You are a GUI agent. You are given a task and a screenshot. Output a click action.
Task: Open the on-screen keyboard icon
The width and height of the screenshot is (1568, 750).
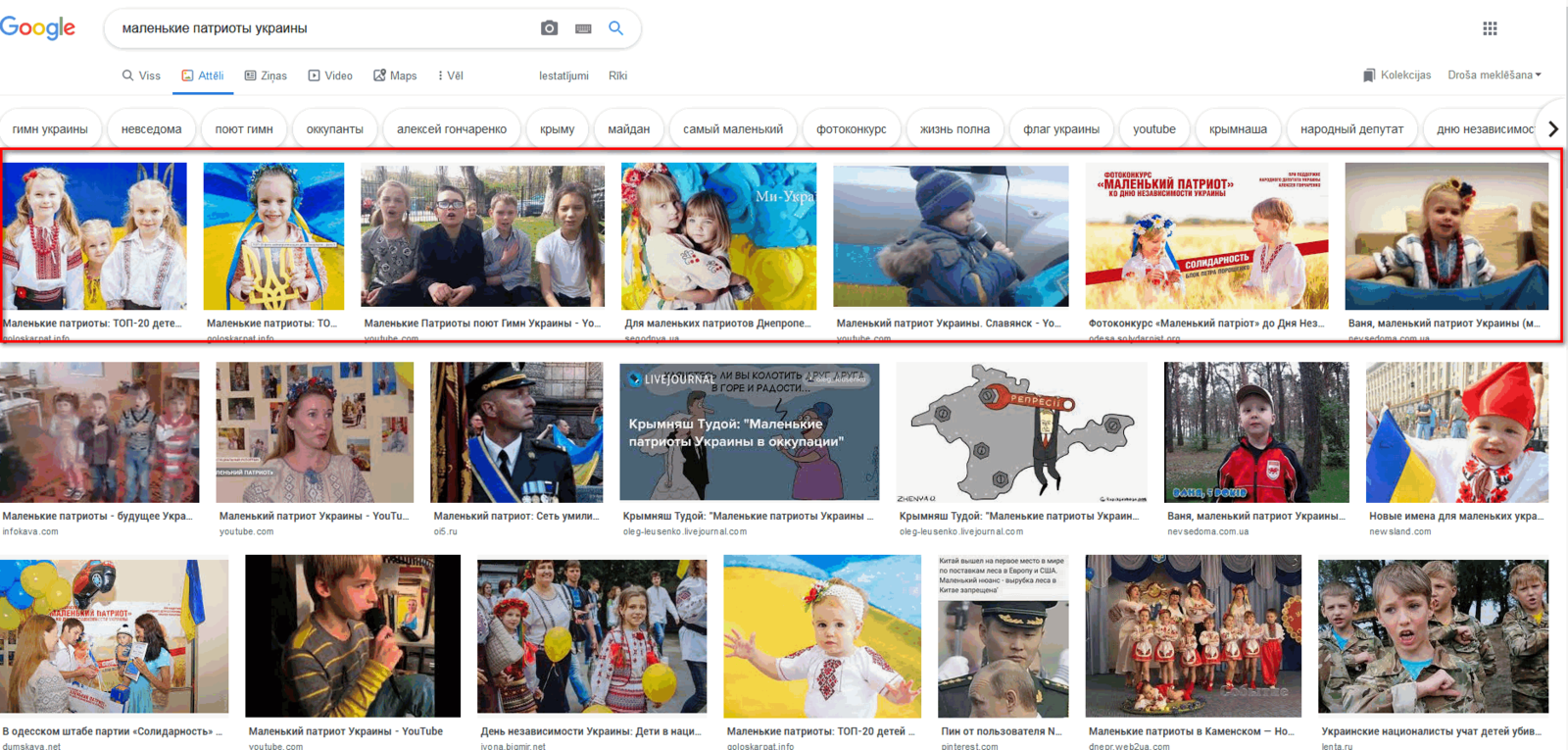(583, 28)
